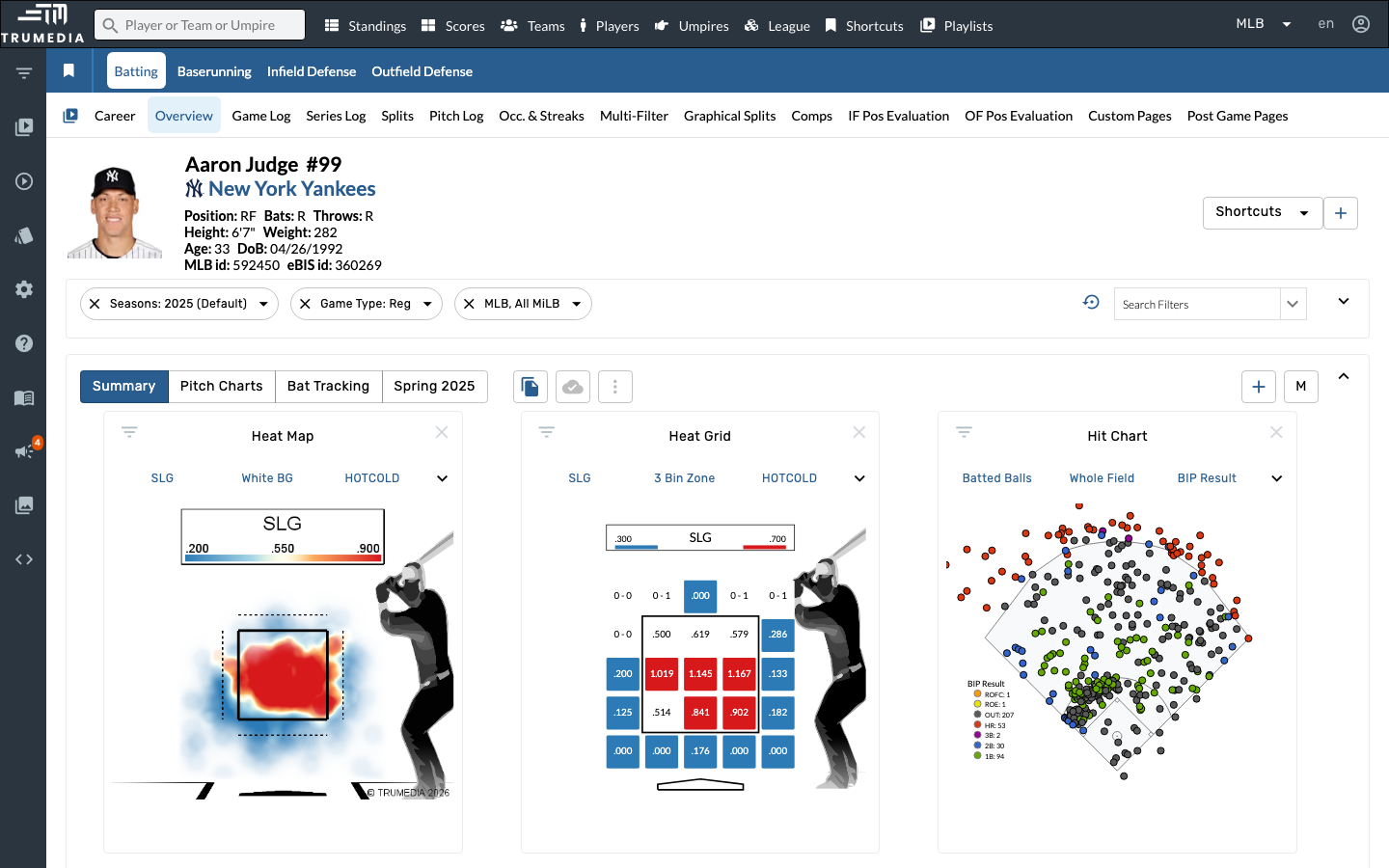This screenshot has height=868, width=1389.
Task: Open the sidebar filter menu icon
Action: point(24,73)
